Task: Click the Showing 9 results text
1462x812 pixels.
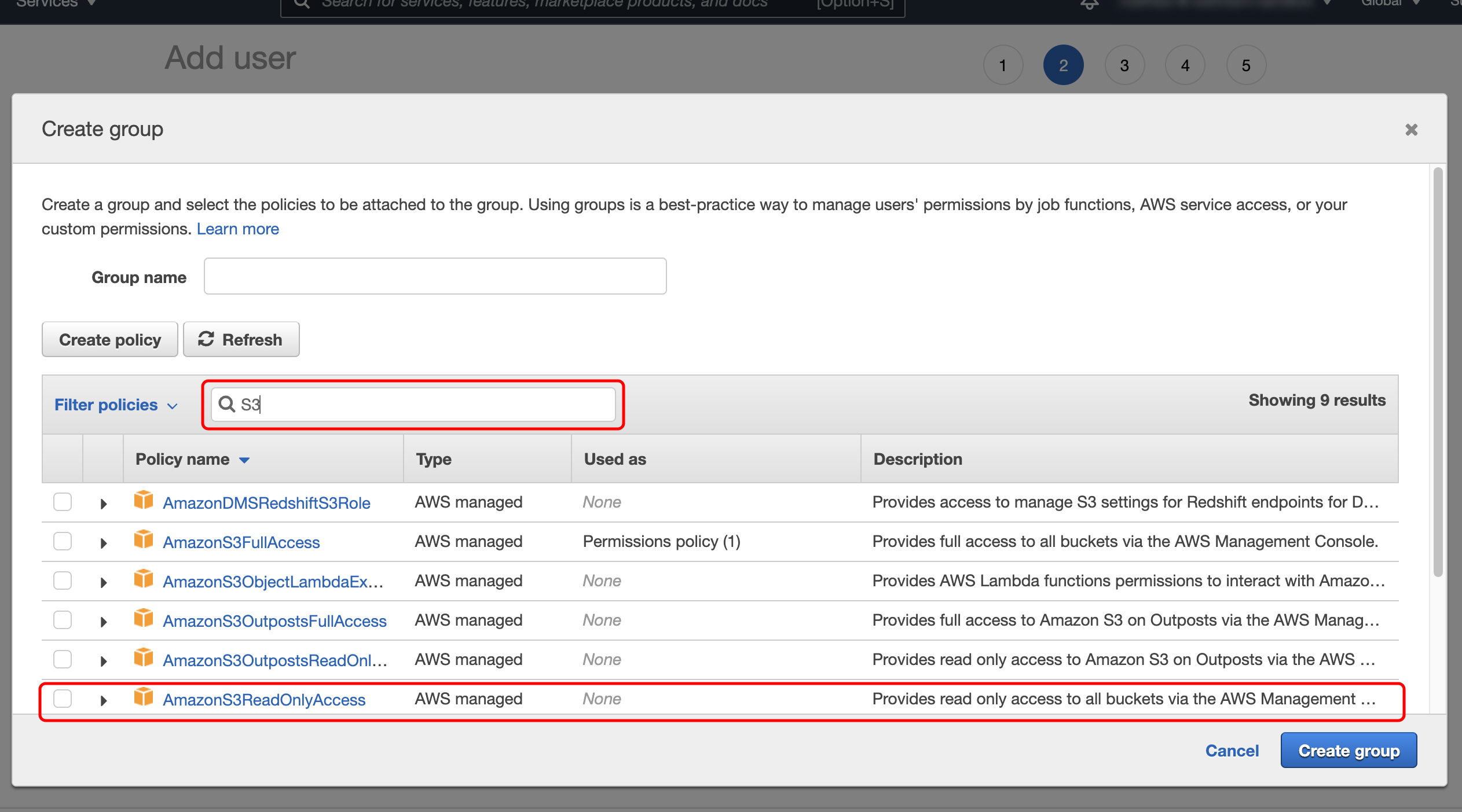Action: 1317,400
